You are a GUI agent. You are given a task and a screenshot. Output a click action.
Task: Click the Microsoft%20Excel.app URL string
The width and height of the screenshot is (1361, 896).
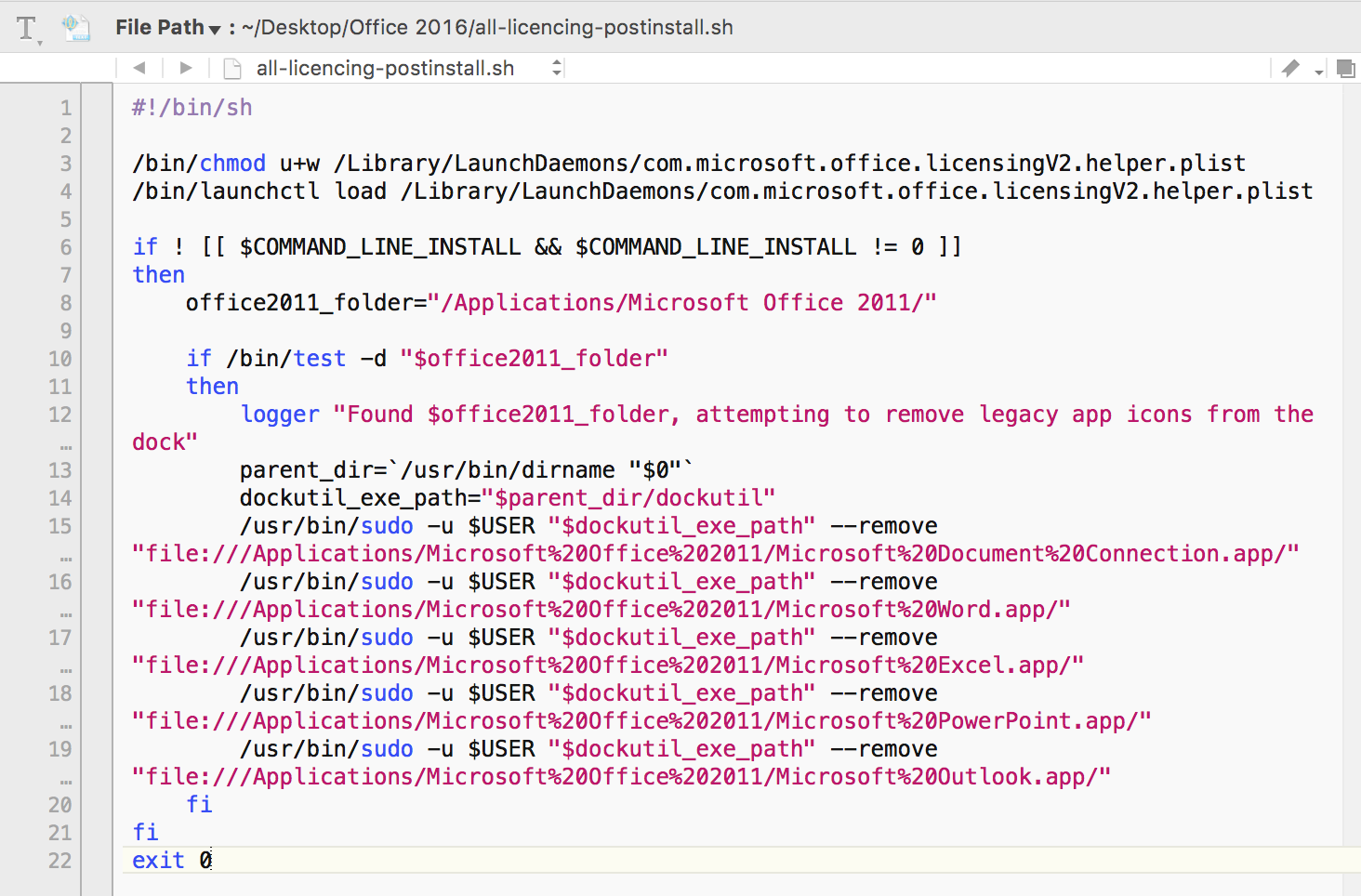pos(608,665)
